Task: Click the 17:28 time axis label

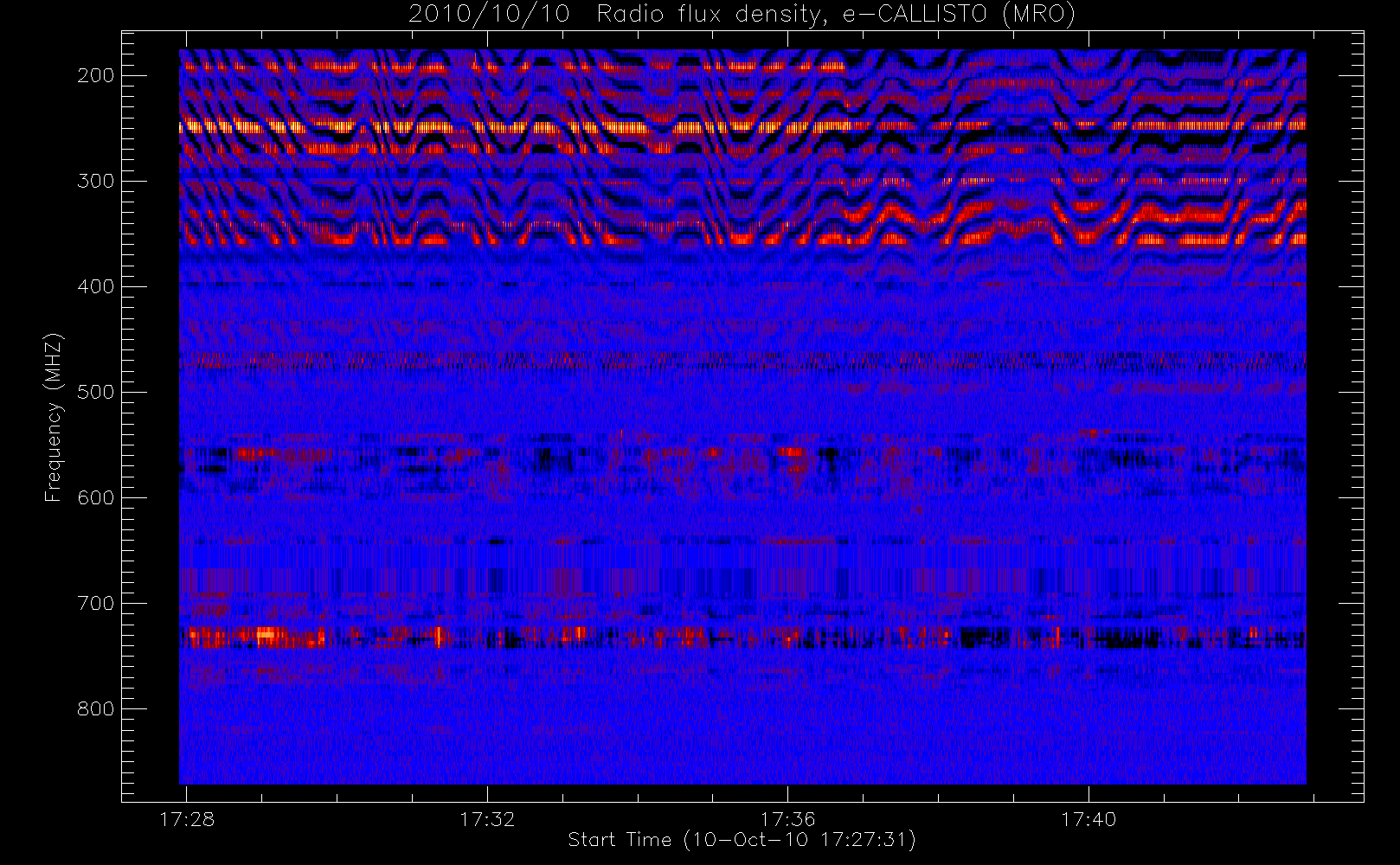Action: (187, 819)
